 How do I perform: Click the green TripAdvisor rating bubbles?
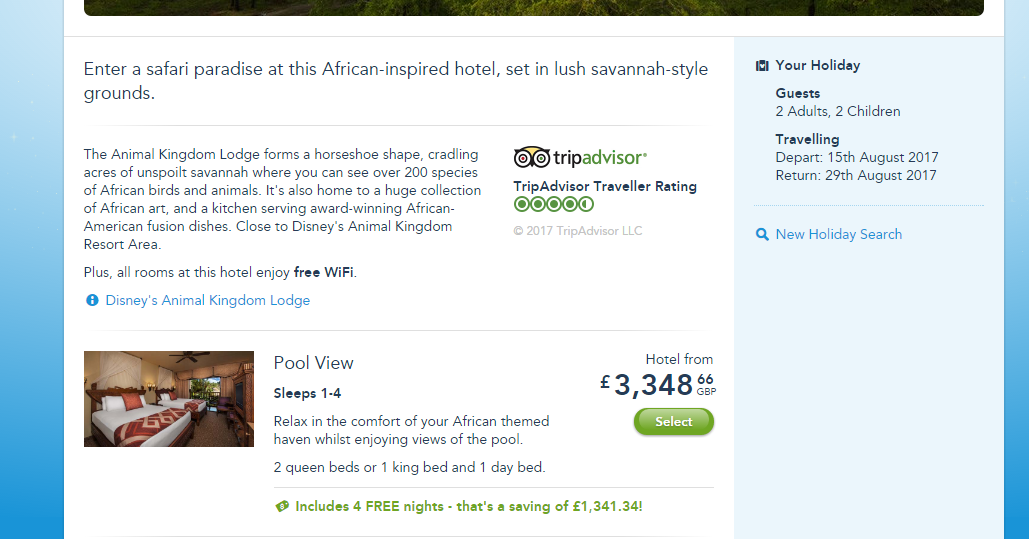(x=553, y=204)
